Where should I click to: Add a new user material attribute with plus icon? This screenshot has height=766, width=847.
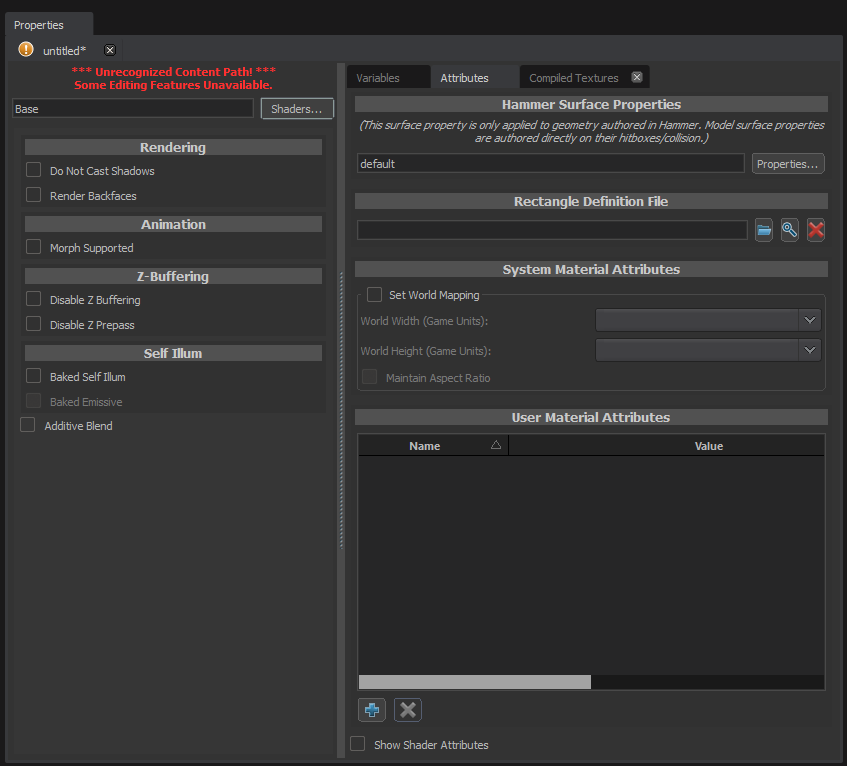coord(371,709)
